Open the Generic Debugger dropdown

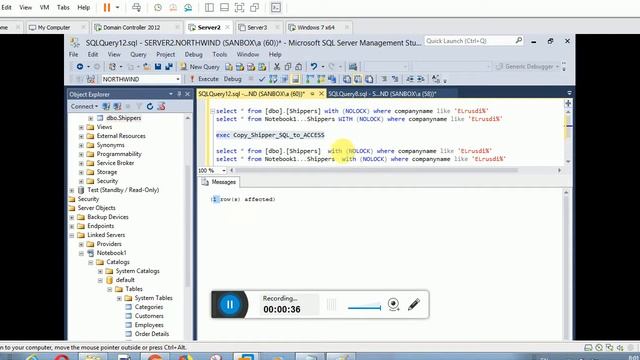pyautogui.click(x=557, y=67)
